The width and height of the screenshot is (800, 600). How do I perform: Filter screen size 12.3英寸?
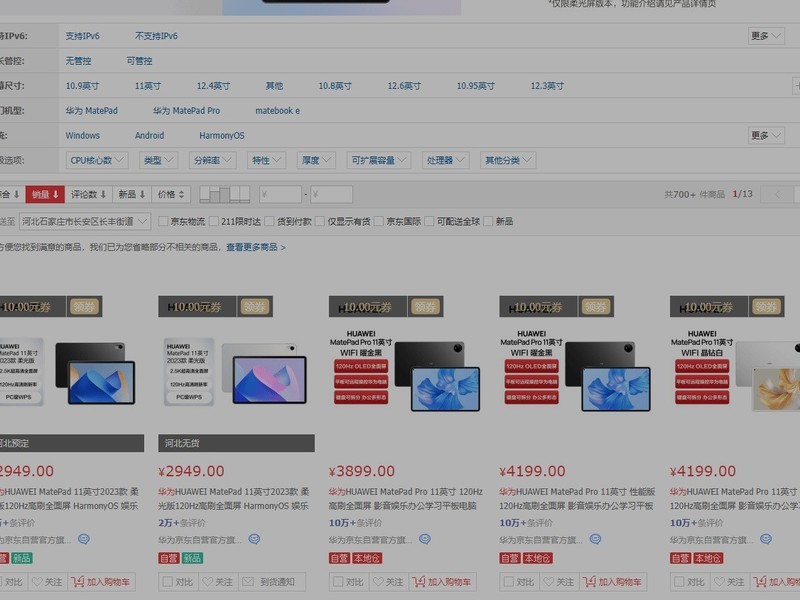[x=547, y=86]
